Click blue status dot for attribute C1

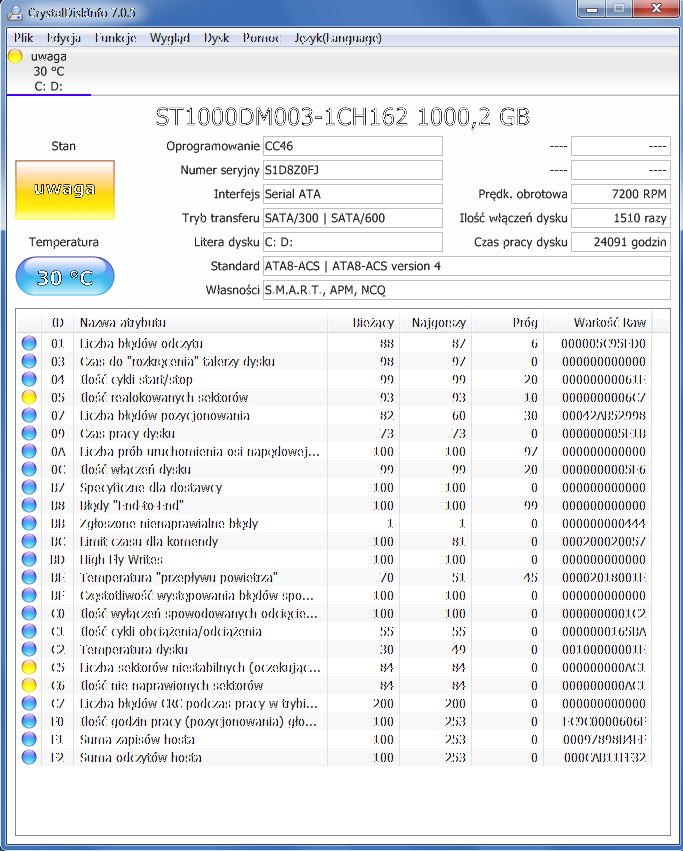(29, 631)
